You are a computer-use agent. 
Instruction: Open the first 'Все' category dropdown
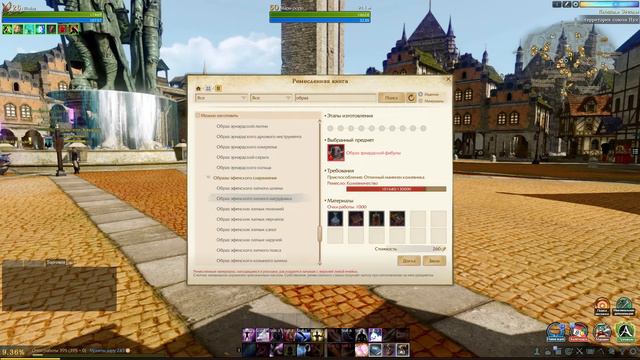click(221, 98)
